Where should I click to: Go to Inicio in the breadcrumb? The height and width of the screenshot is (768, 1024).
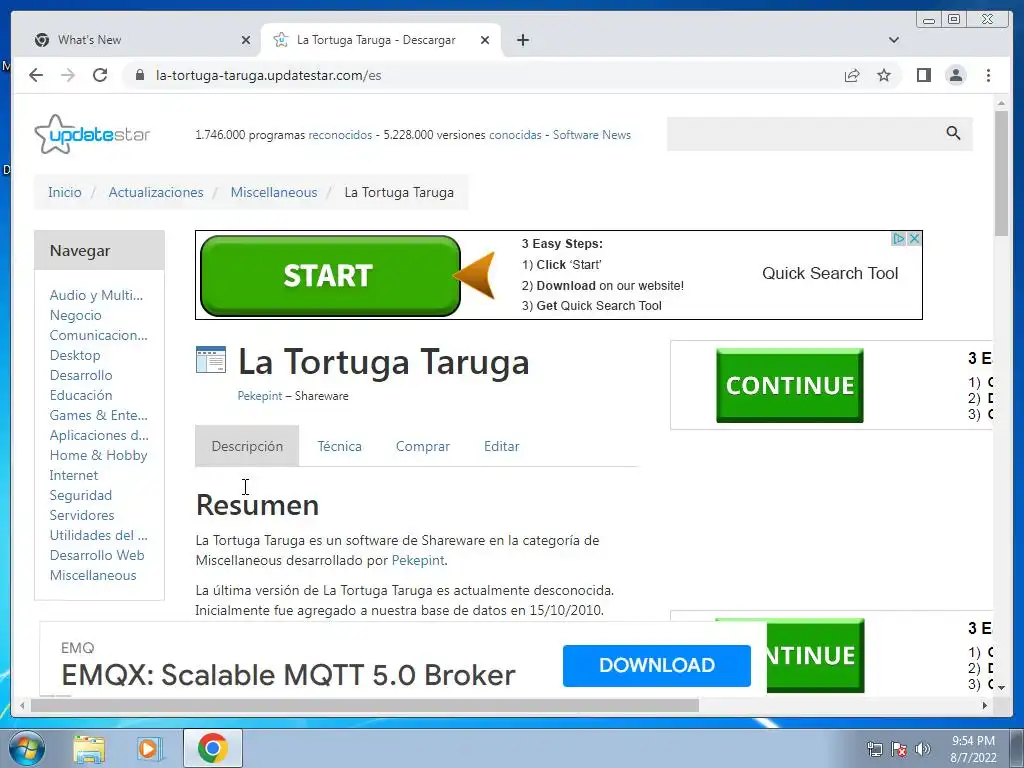pos(65,192)
